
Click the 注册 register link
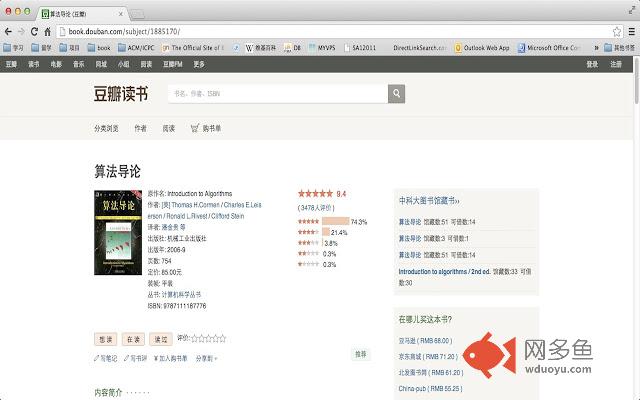(x=616, y=64)
